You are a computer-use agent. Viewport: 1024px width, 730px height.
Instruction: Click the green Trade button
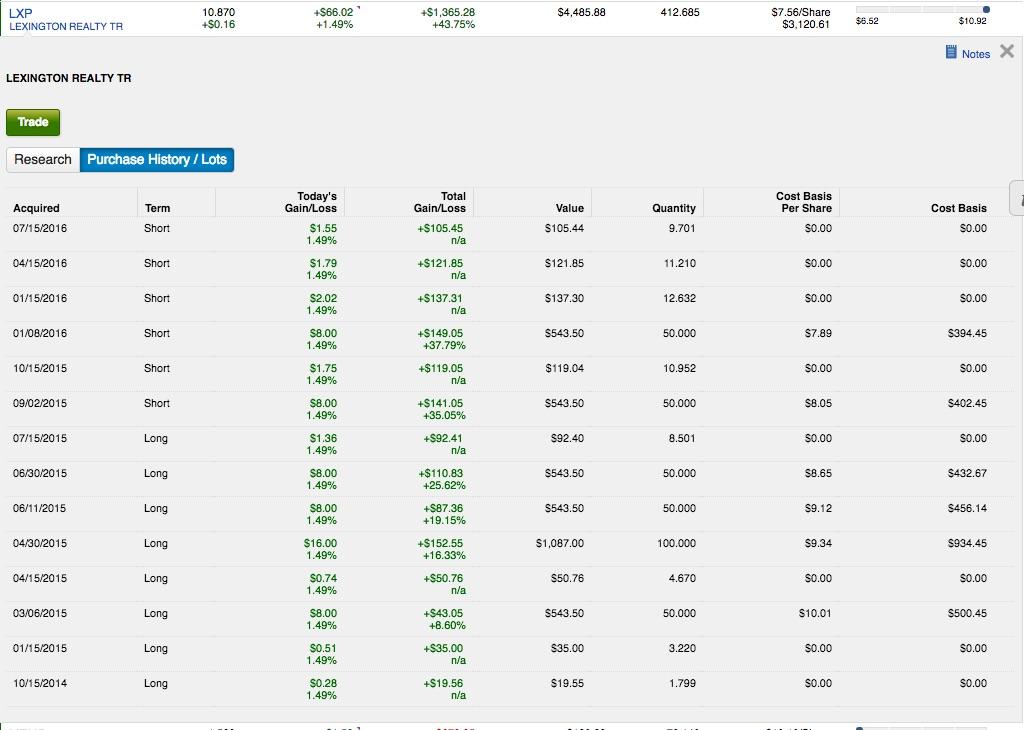33,122
